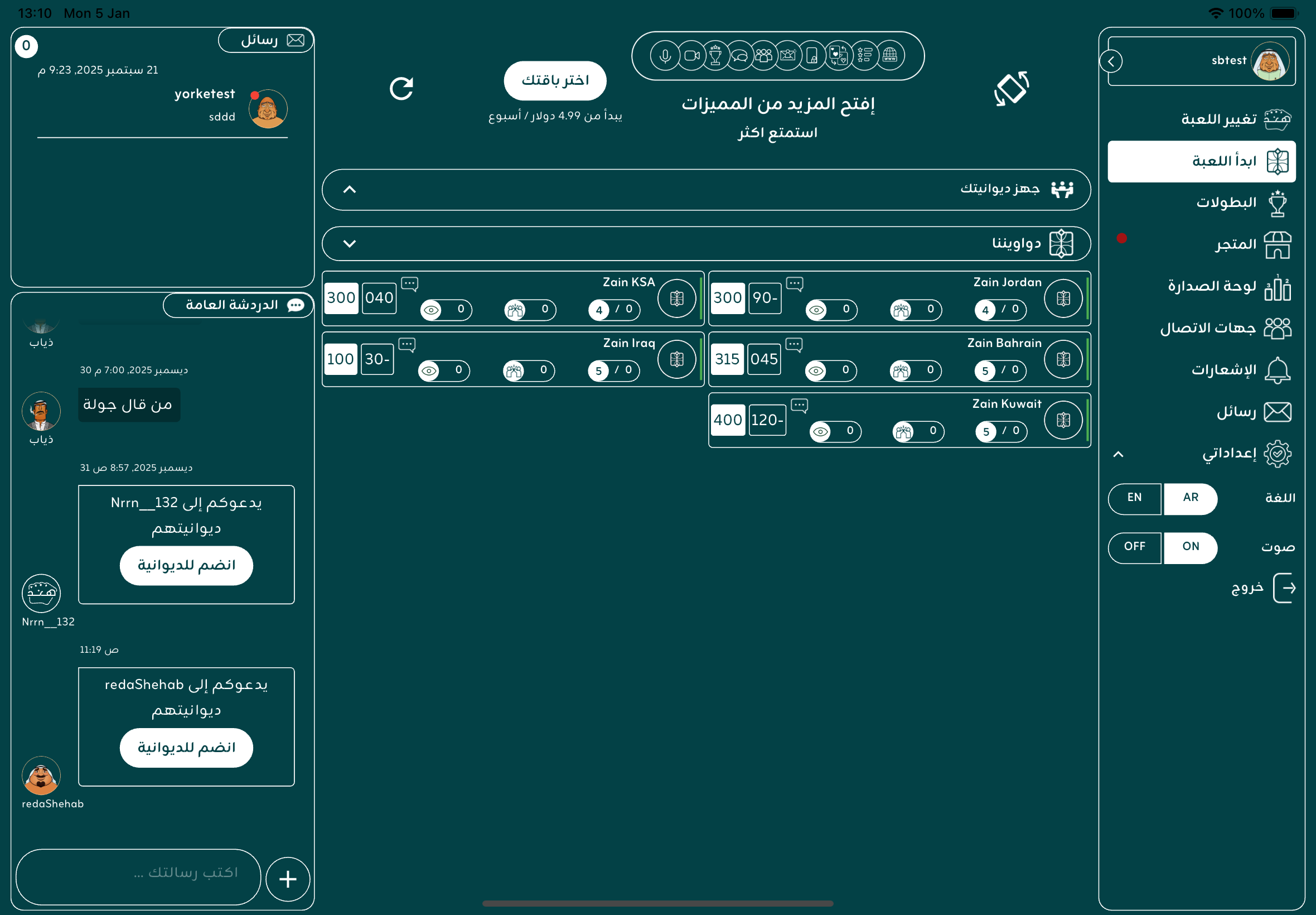Expand the دواويننا section chevron
The image size is (1316, 915).
coord(350,244)
